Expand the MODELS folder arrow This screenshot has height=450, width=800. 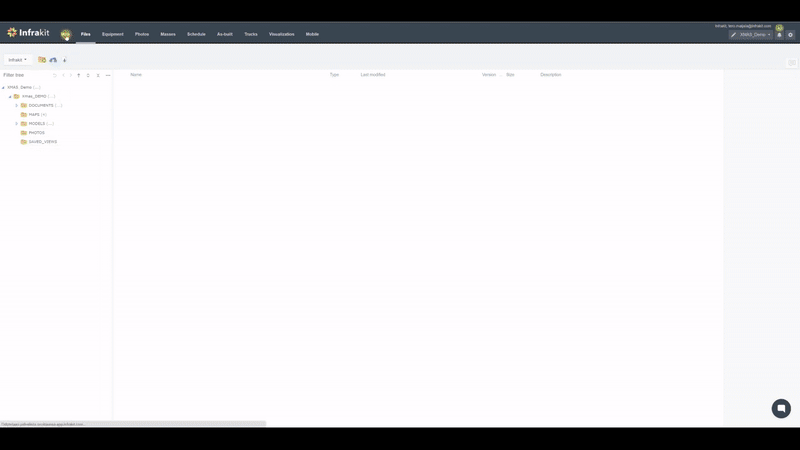coord(16,124)
